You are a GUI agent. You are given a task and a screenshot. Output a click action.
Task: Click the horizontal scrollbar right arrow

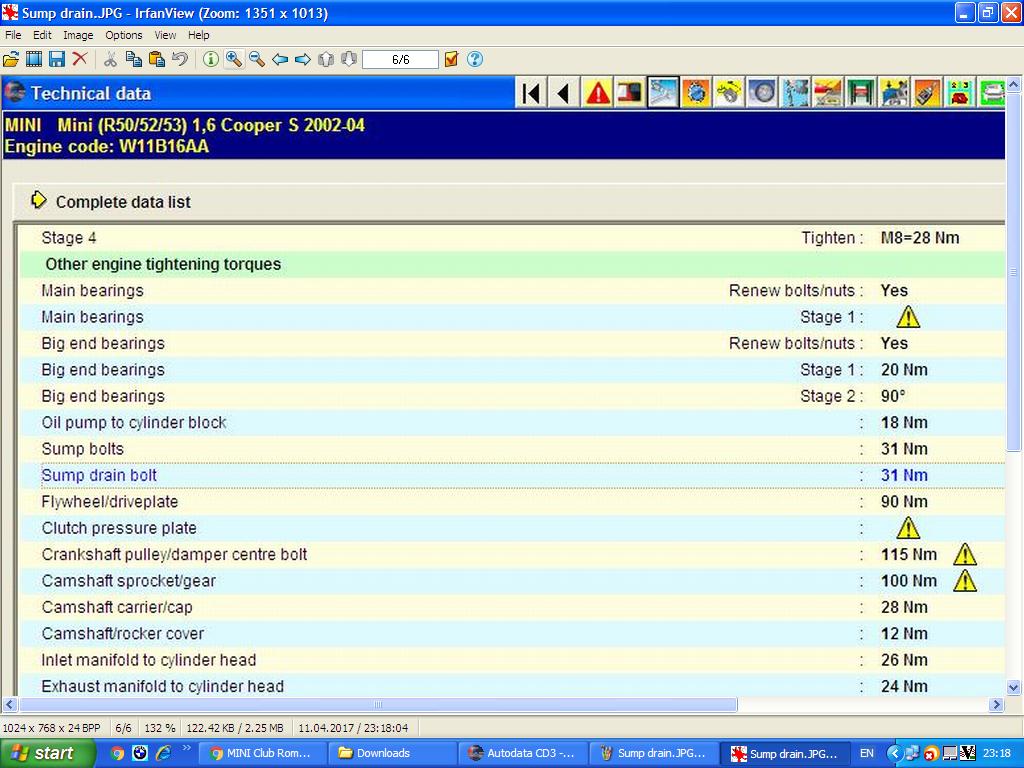[996, 704]
